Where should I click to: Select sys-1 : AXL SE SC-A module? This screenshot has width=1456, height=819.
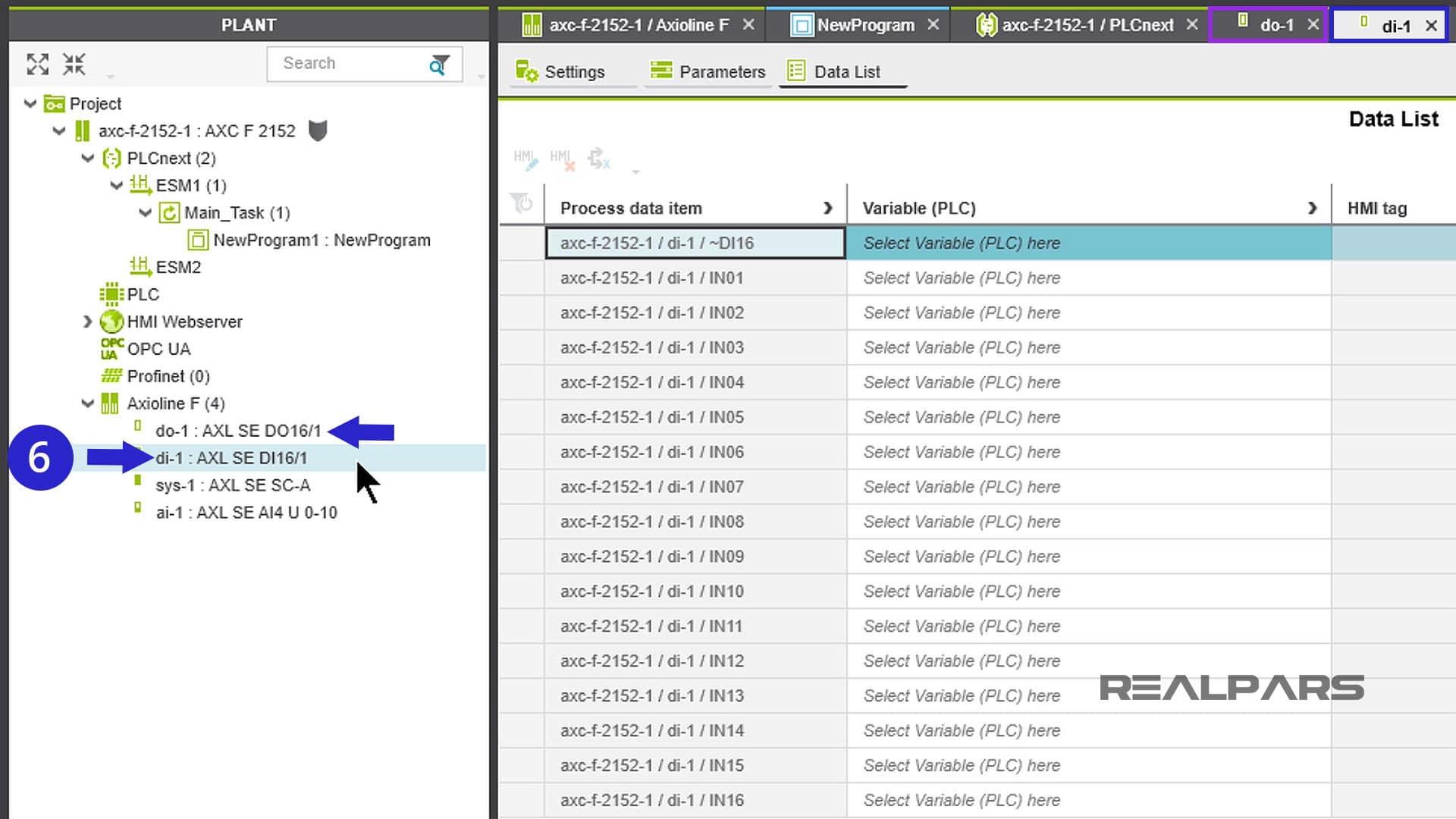pos(233,485)
